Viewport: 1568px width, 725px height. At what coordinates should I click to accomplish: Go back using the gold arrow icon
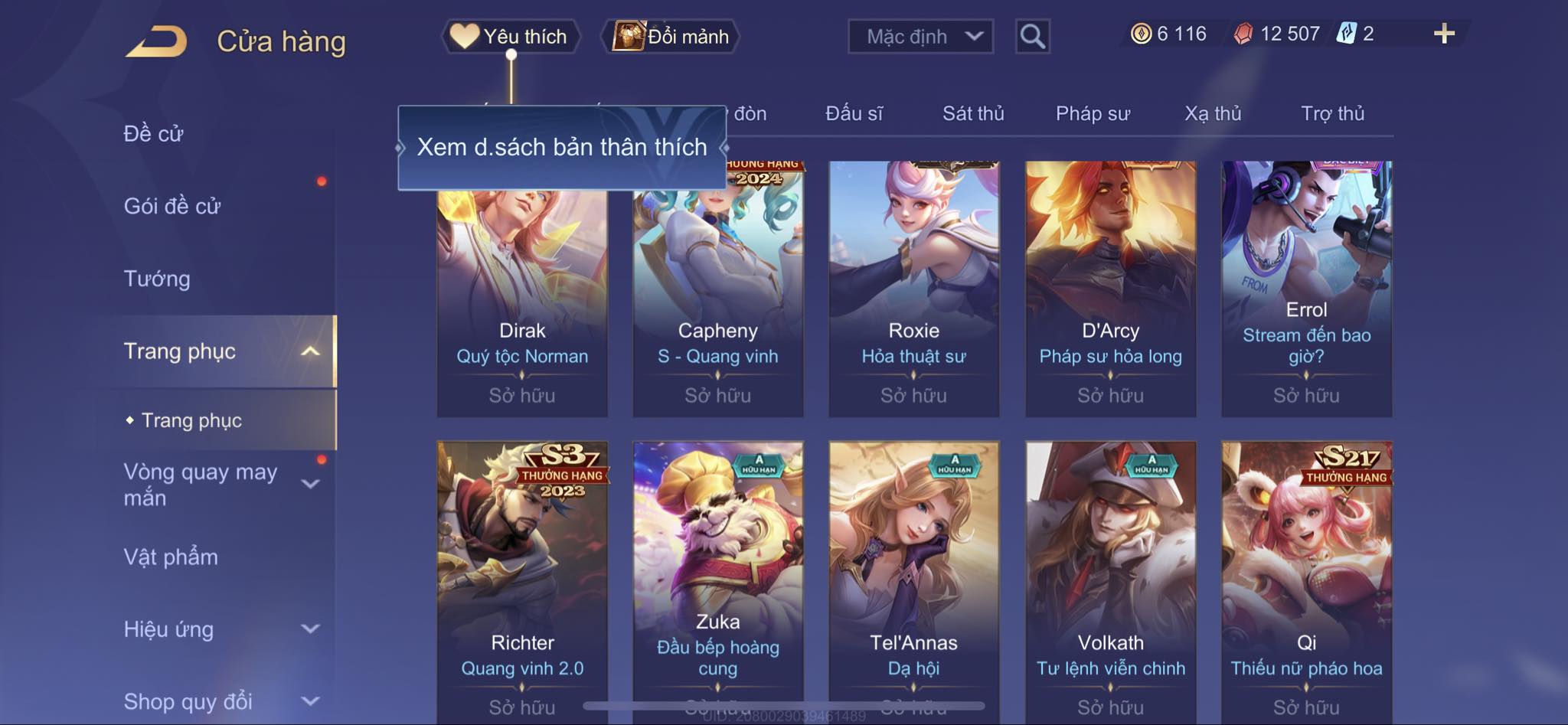tap(156, 41)
